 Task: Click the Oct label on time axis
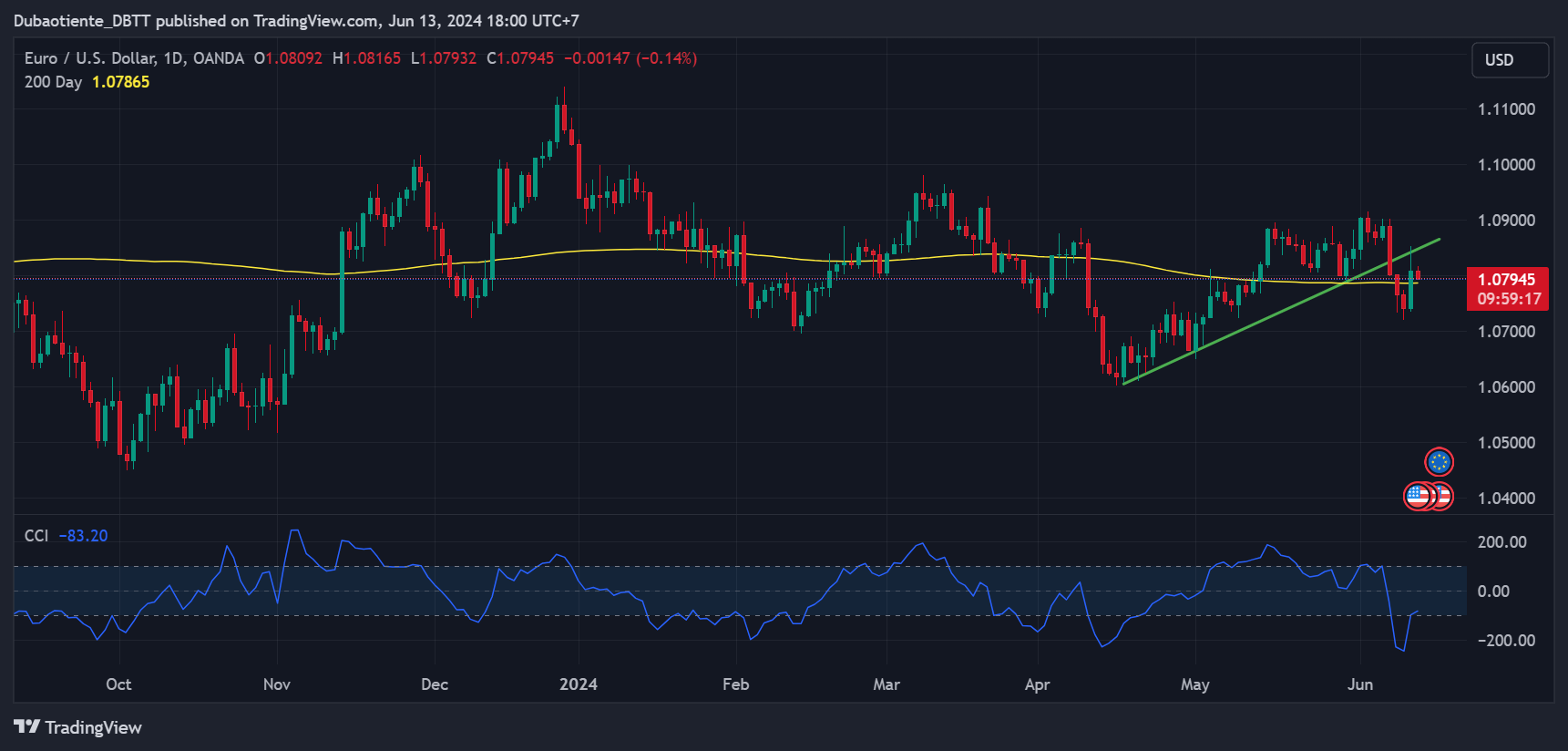(118, 684)
